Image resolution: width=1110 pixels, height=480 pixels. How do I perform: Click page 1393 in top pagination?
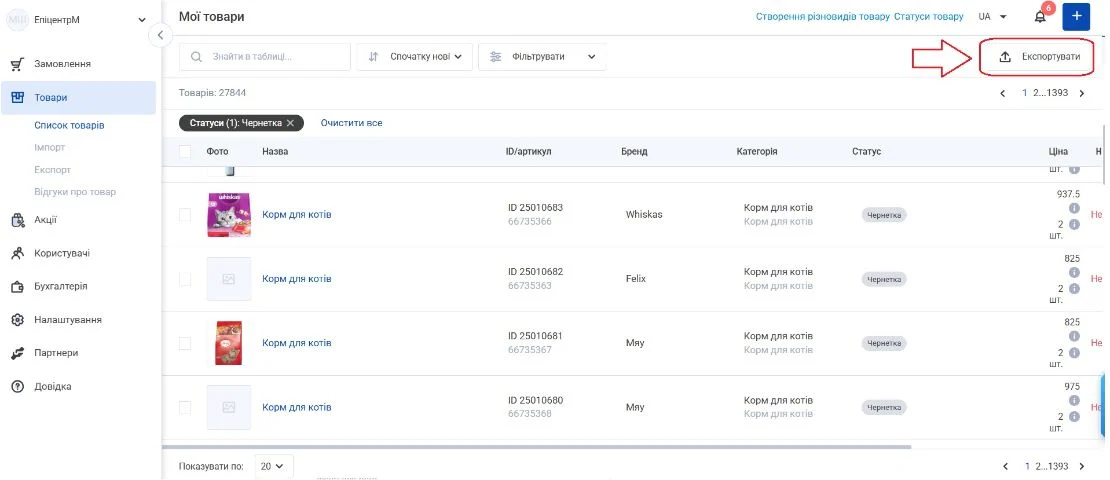[x=1058, y=93]
